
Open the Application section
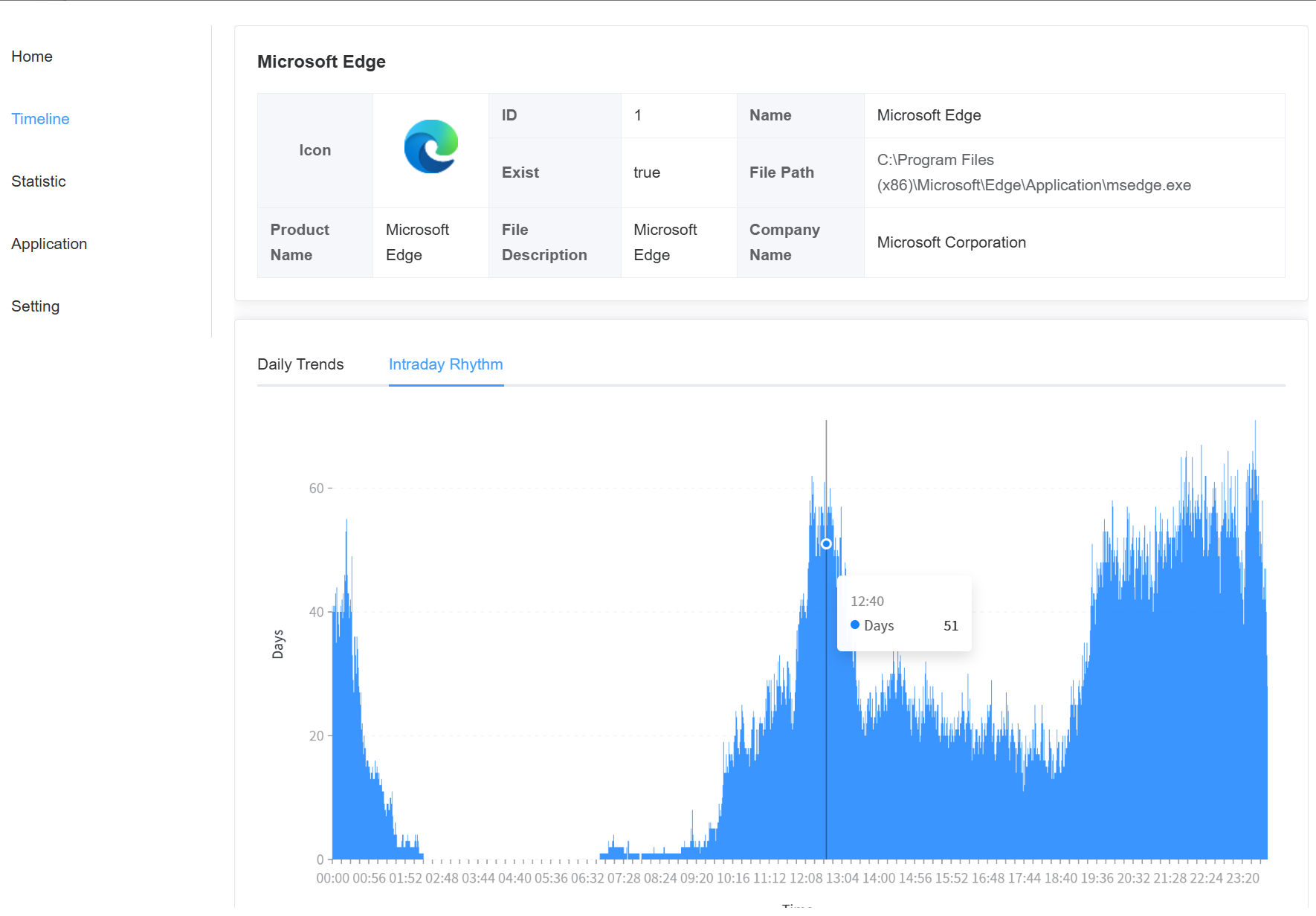[x=49, y=244]
